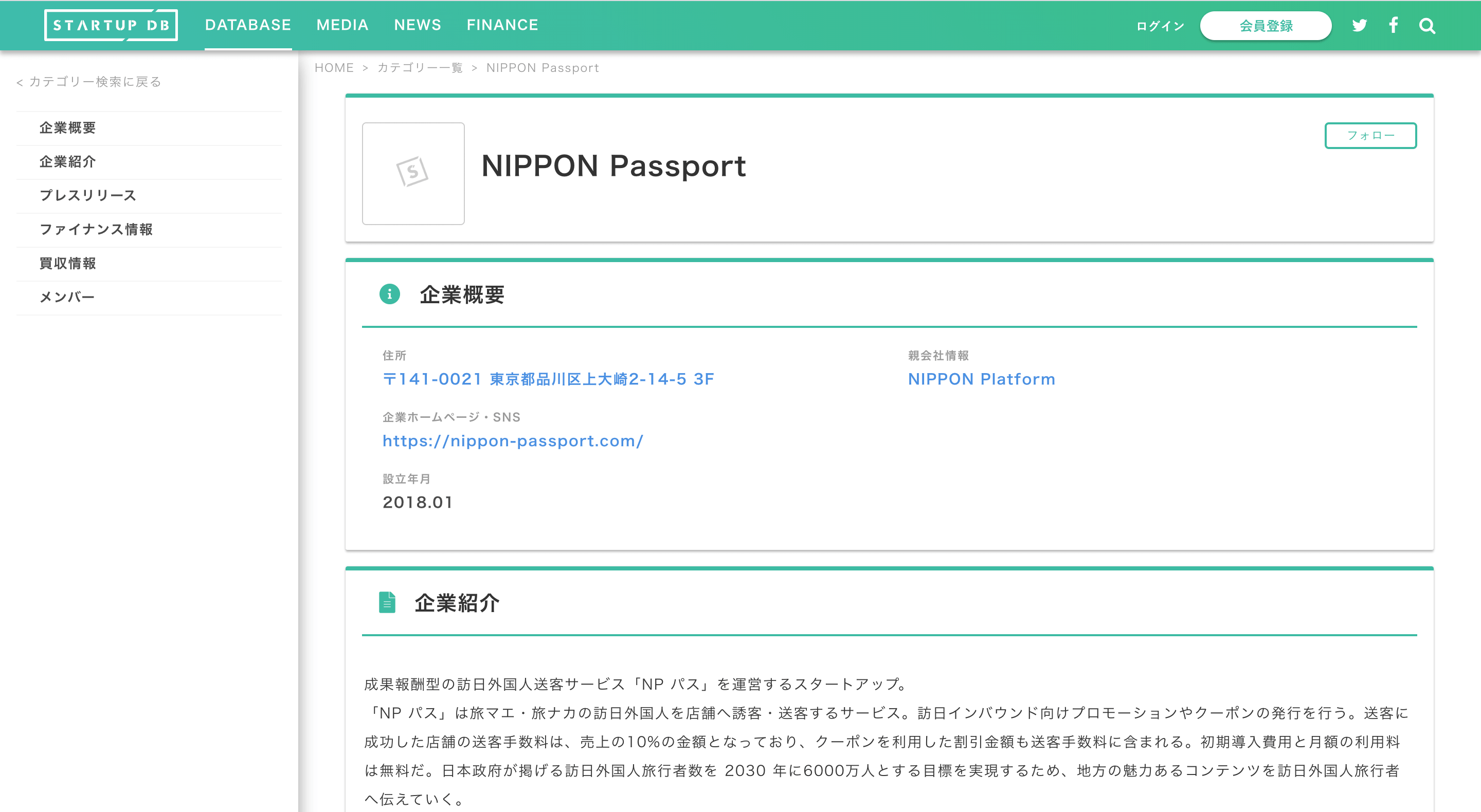Image resolution: width=1481 pixels, height=812 pixels.
Task: Click the 会員登録 registration button
Action: pos(1266,25)
